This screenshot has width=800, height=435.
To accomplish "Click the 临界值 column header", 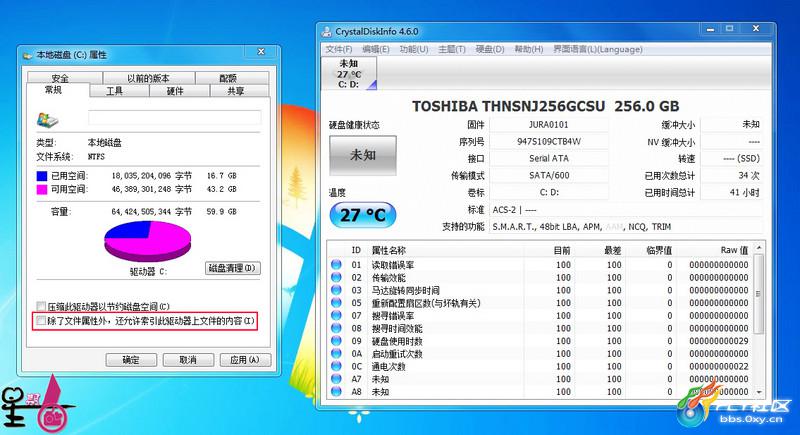I will [x=659, y=250].
